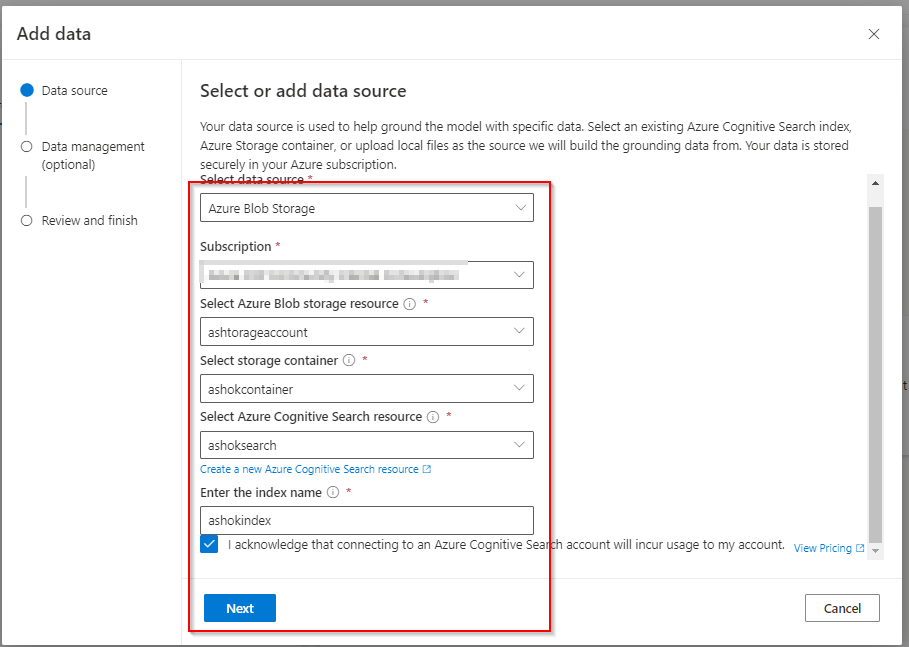The width and height of the screenshot is (909, 647).
Task: Click the info icon next to "Select storage container"
Action: [x=348, y=361]
